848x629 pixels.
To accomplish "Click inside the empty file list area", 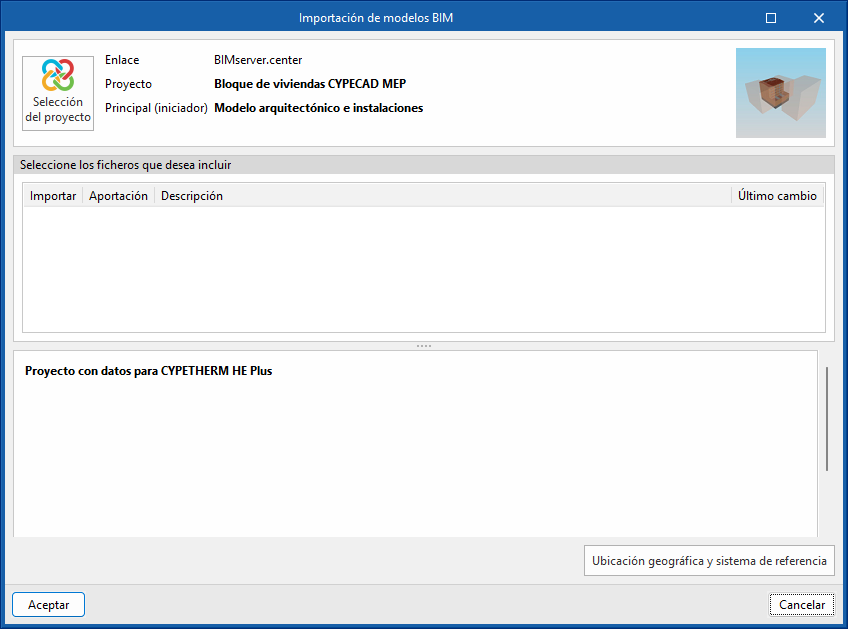I will [423, 268].
